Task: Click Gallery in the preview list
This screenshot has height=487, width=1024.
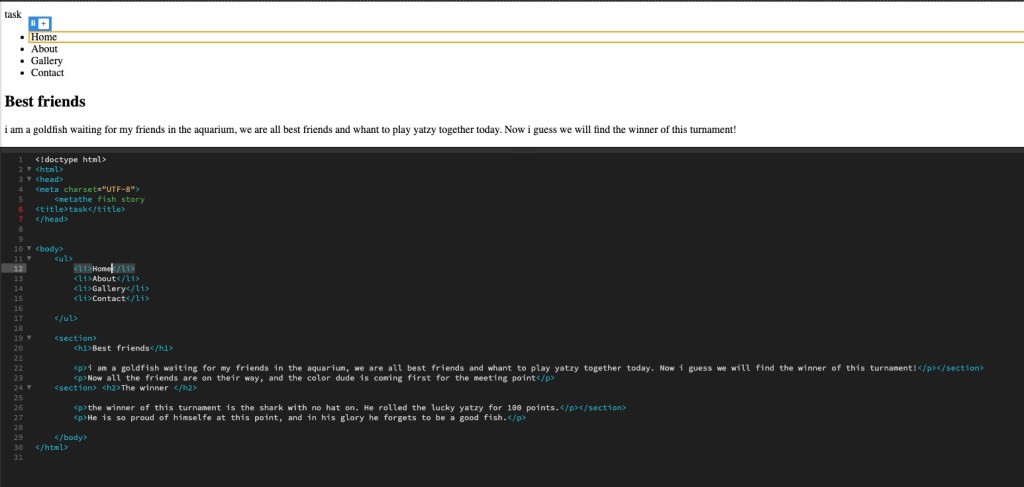Action: [47, 61]
